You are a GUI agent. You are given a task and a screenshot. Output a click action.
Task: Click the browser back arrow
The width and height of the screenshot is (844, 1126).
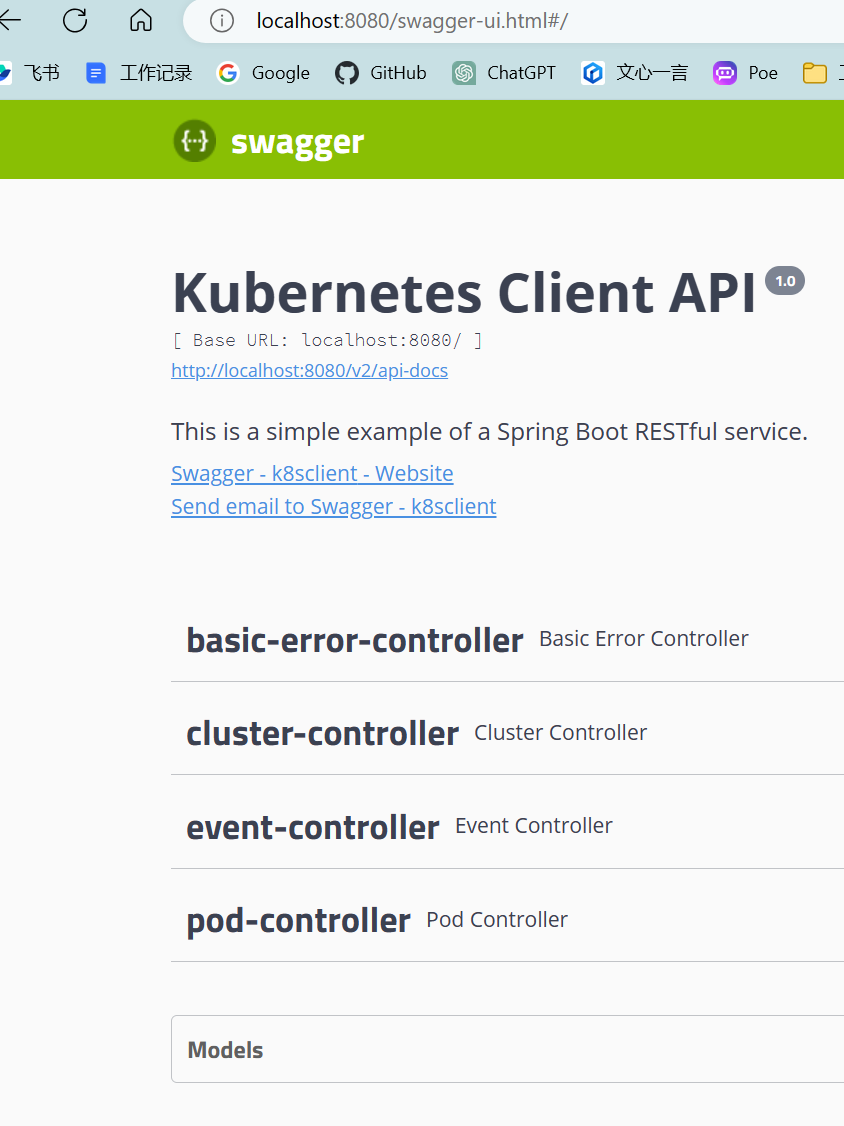pyautogui.click(x=9, y=20)
